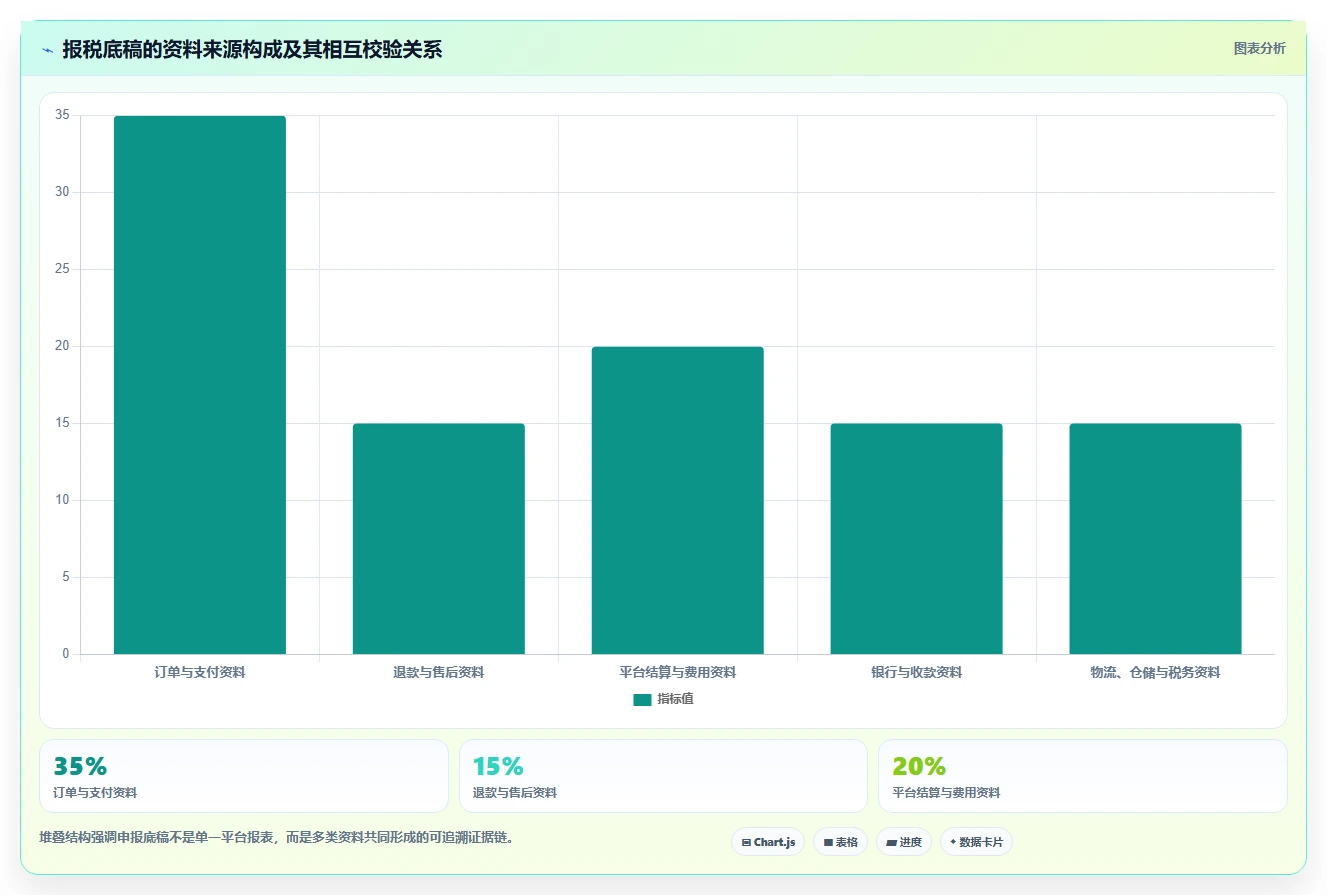Click the y-axis value 5
This screenshot has width=1327, height=895.
[66, 577]
